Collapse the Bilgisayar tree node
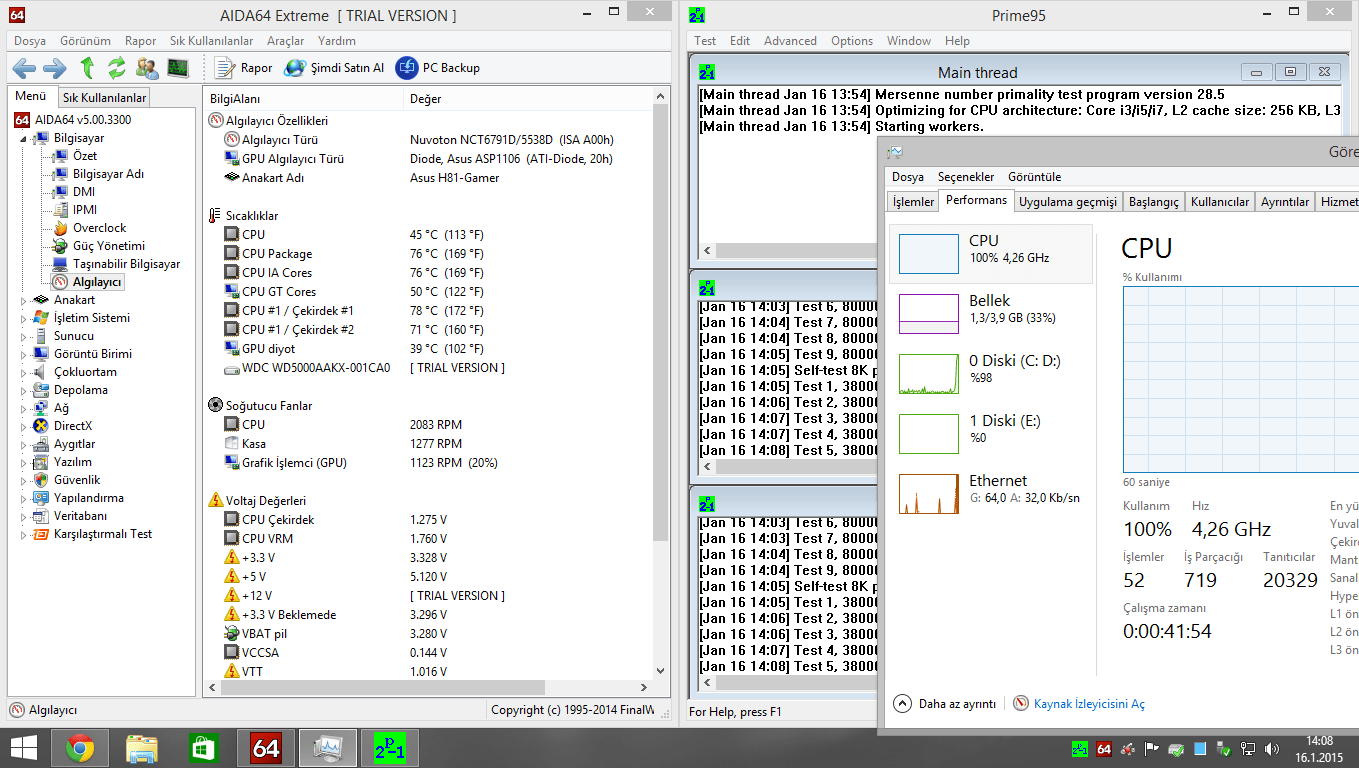The image size is (1359, 768). pyautogui.click(x=25, y=138)
